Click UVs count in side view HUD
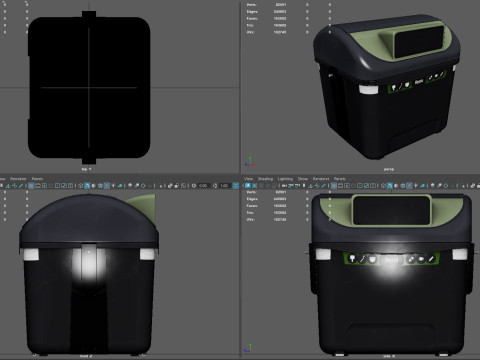Viewport: 480px width, 360px height. (x=280, y=220)
